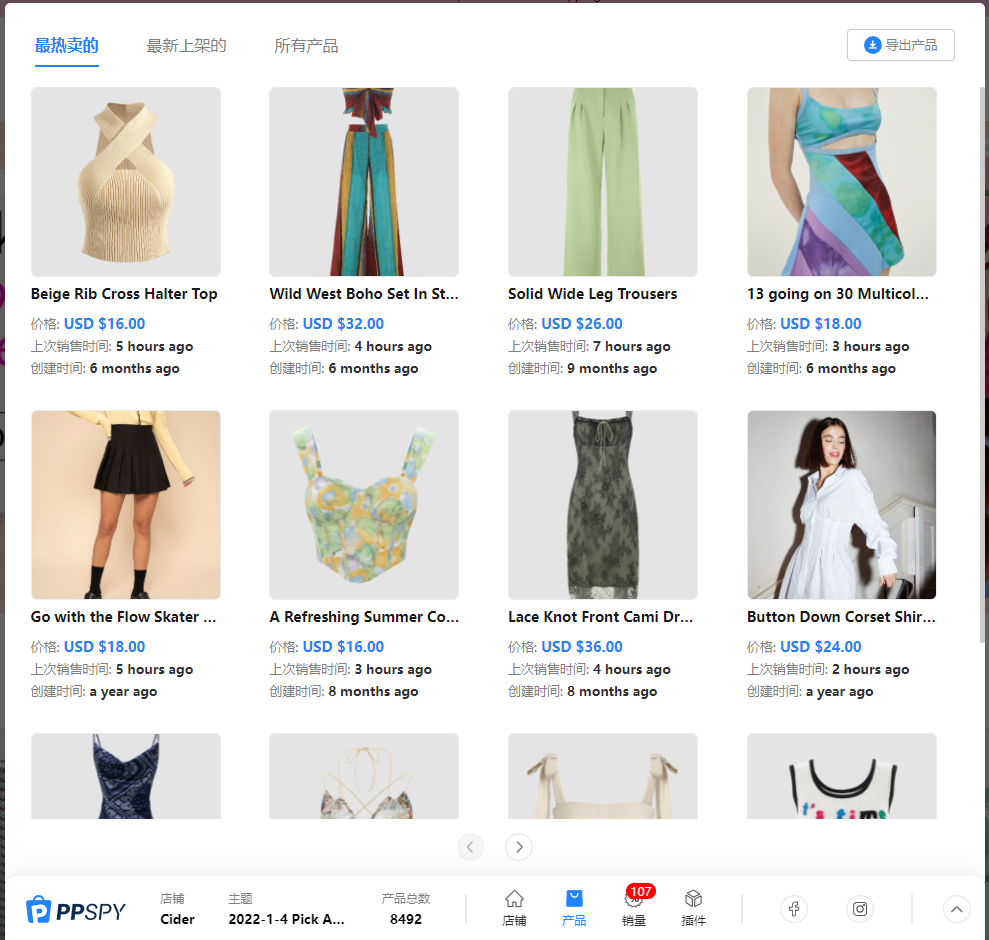Screen dimensions: 989x940
Task: Click the 2 hours ago last sale text
Action: pos(870,669)
